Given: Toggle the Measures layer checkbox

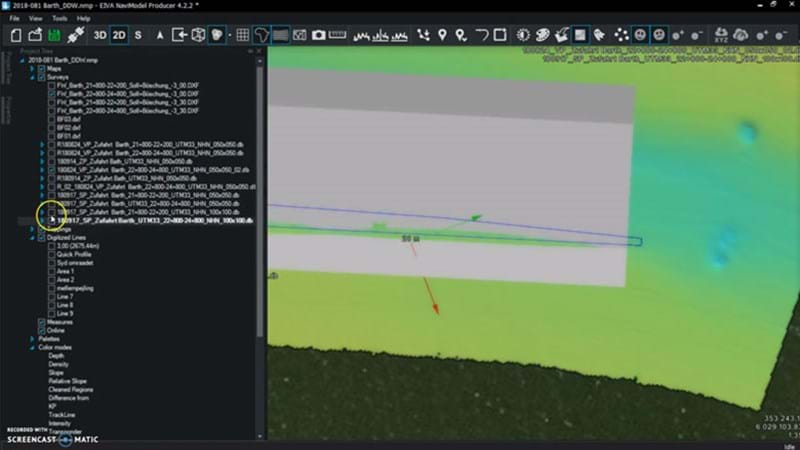Looking at the screenshot, I should point(41,322).
